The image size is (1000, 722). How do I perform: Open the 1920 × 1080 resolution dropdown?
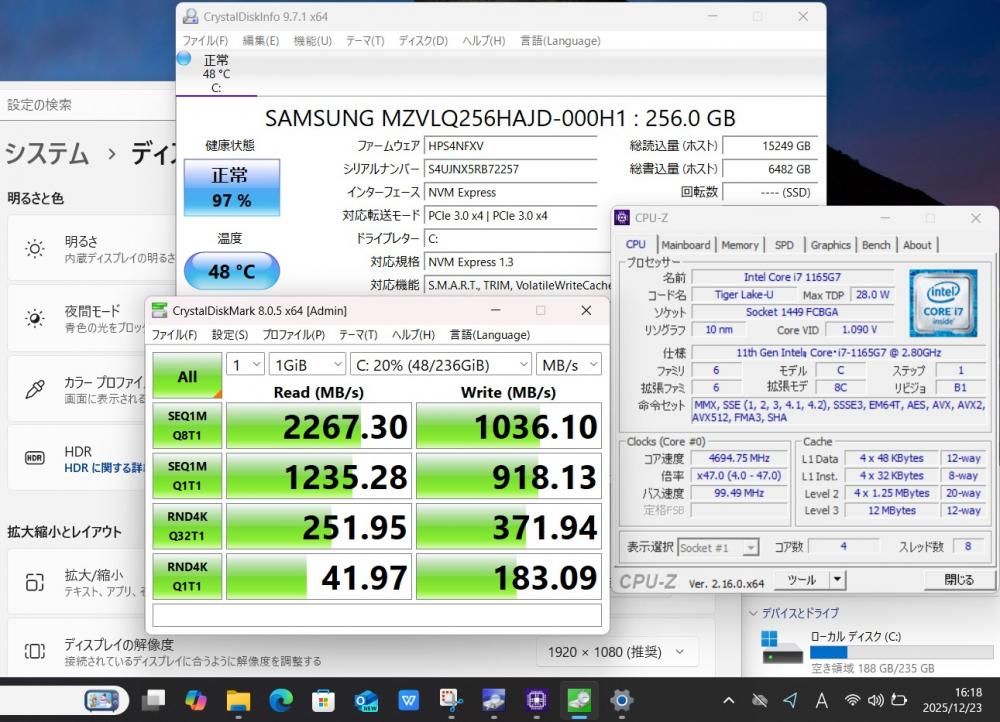[x=616, y=652]
